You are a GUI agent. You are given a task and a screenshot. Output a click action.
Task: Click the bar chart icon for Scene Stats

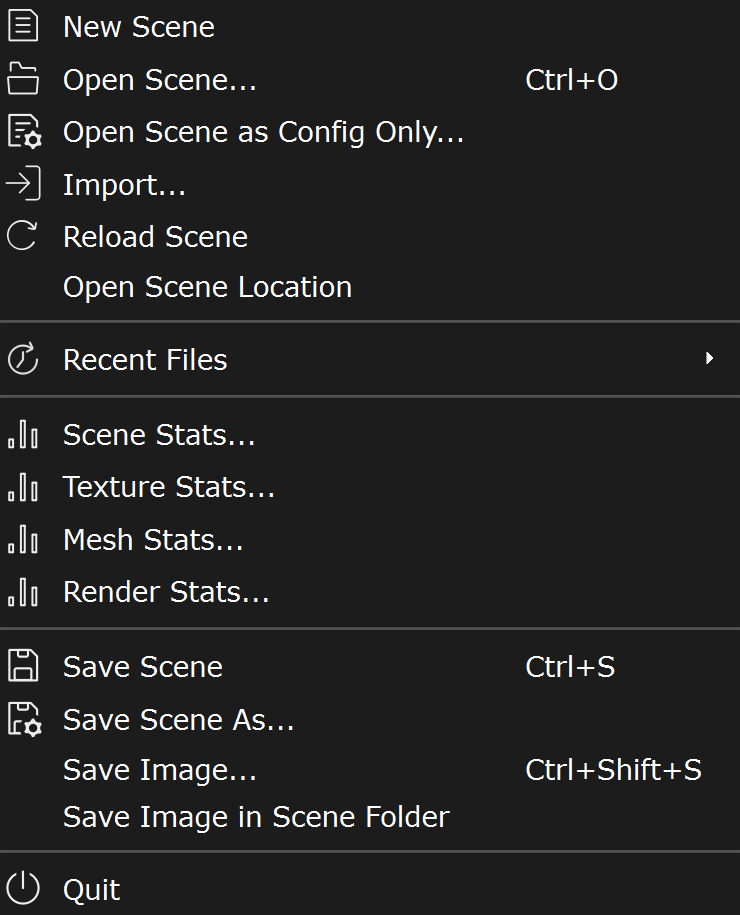click(x=23, y=434)
